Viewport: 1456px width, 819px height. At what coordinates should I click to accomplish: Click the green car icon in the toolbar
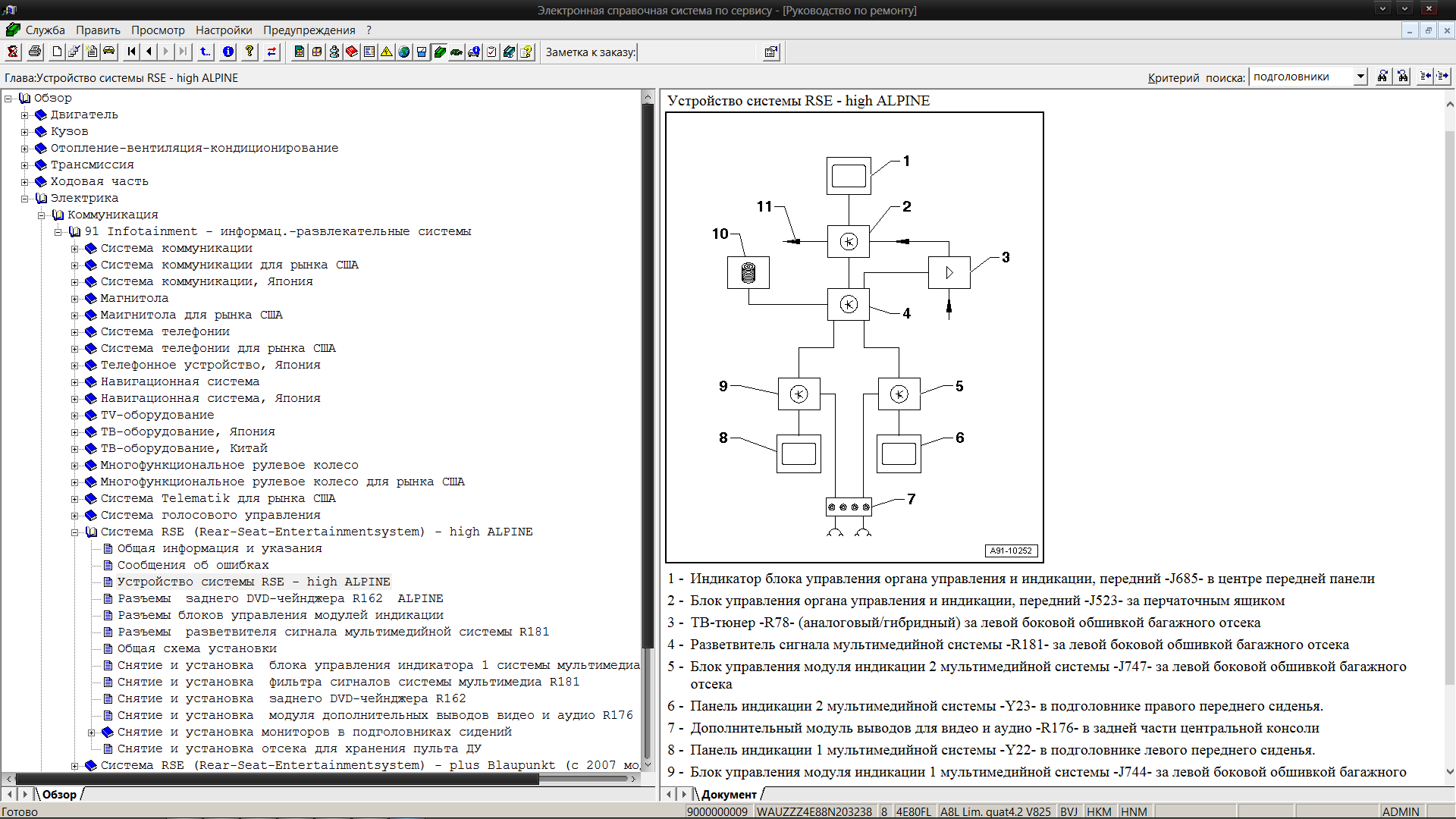(457, 52)
